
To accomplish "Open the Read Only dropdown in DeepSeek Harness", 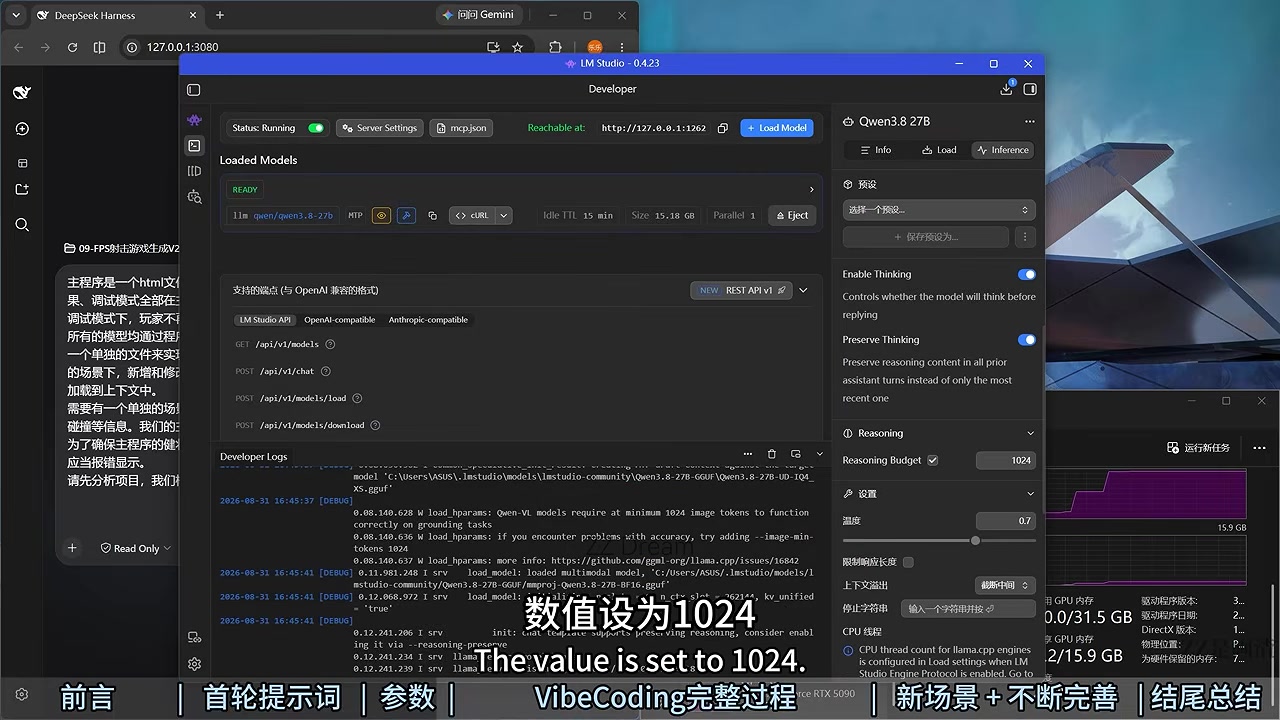I will (136, 548).
